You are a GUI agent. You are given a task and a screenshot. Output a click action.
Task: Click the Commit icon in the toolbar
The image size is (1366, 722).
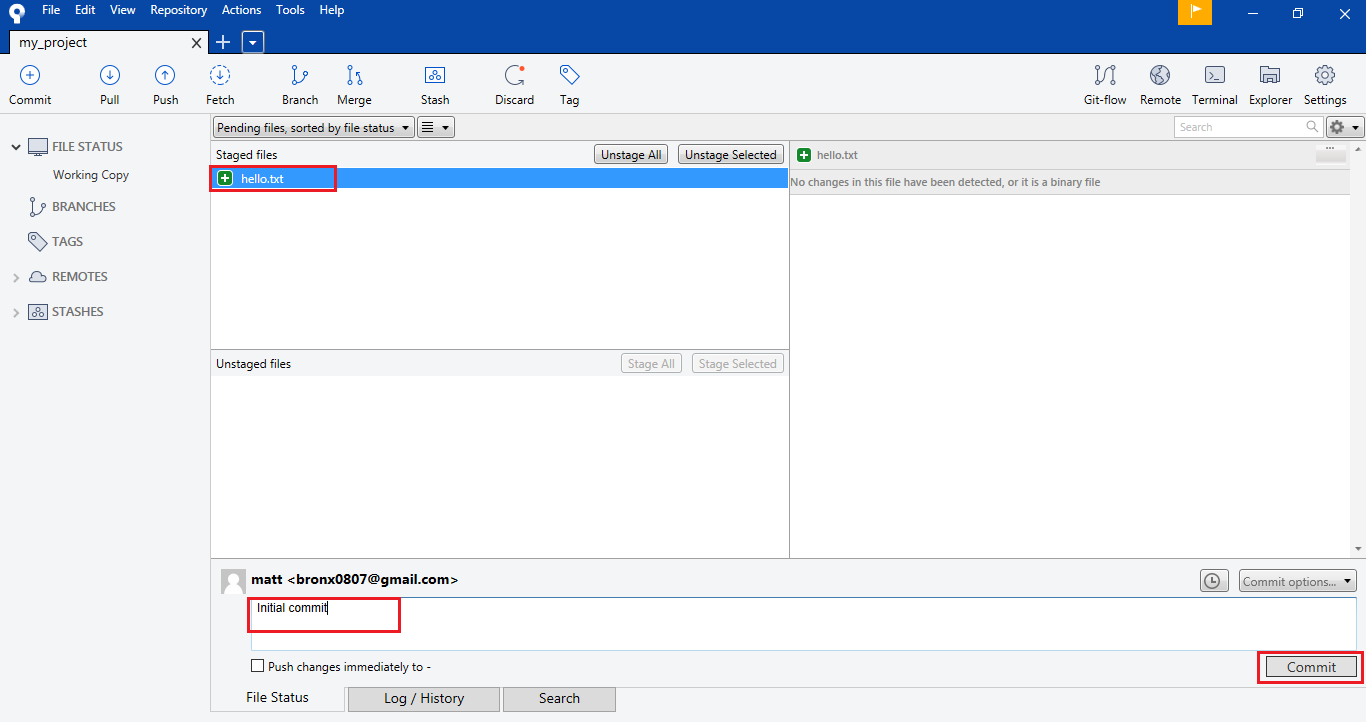coord(30,76)
